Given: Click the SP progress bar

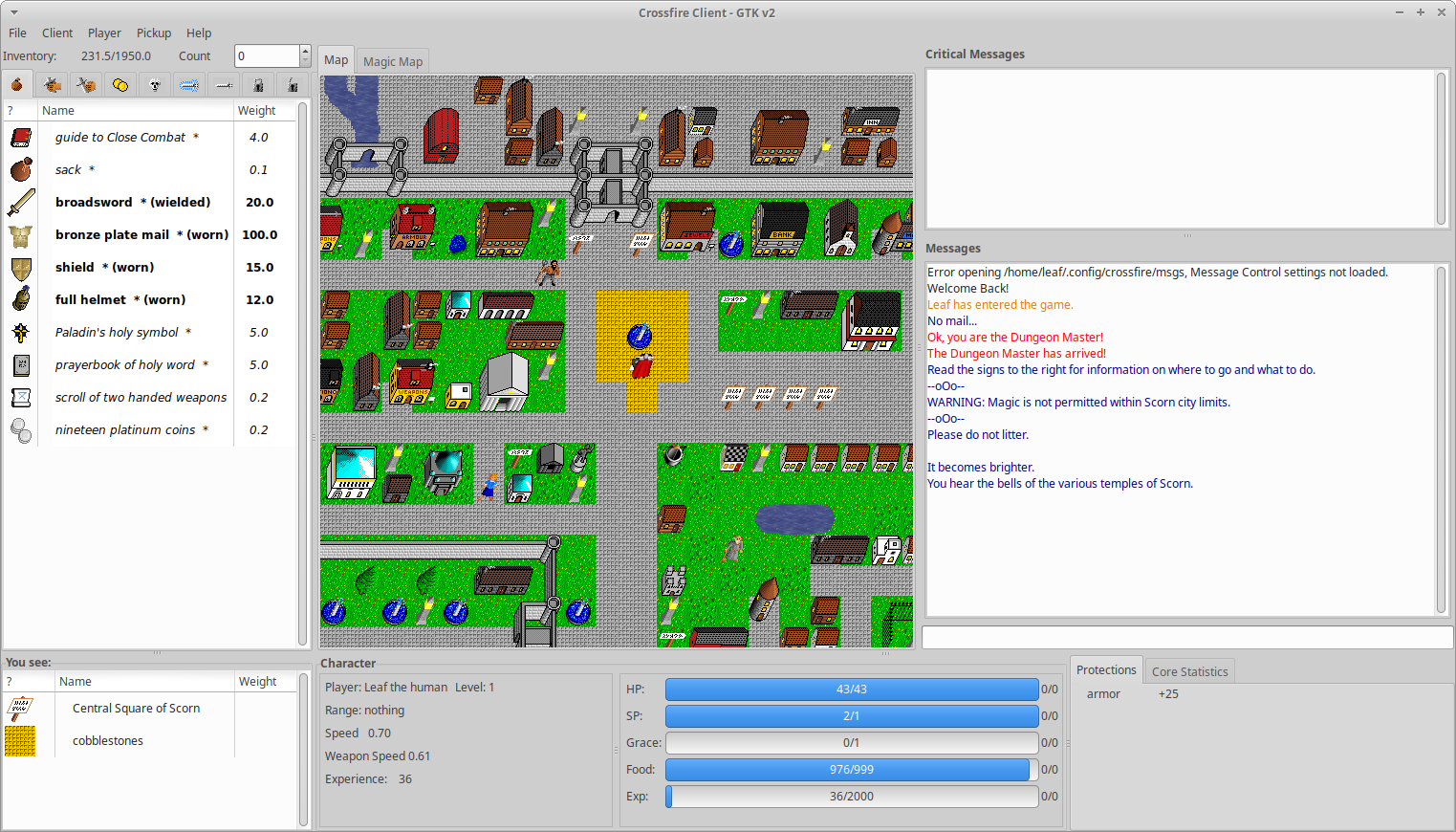Looking at the screenshot, I should pyautogui.click(x=852, y=716).
